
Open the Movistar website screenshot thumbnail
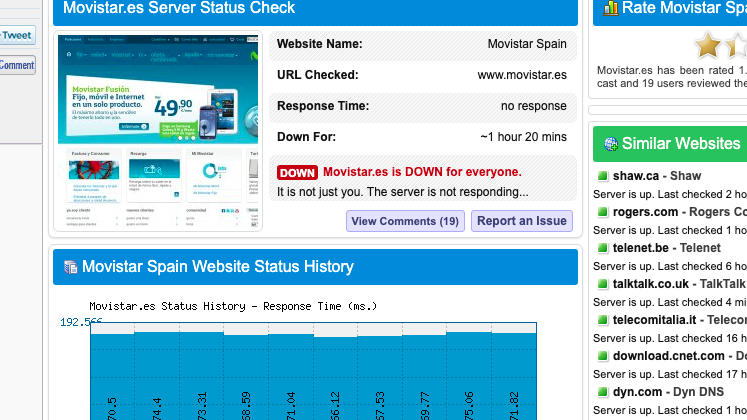point(158,132)
